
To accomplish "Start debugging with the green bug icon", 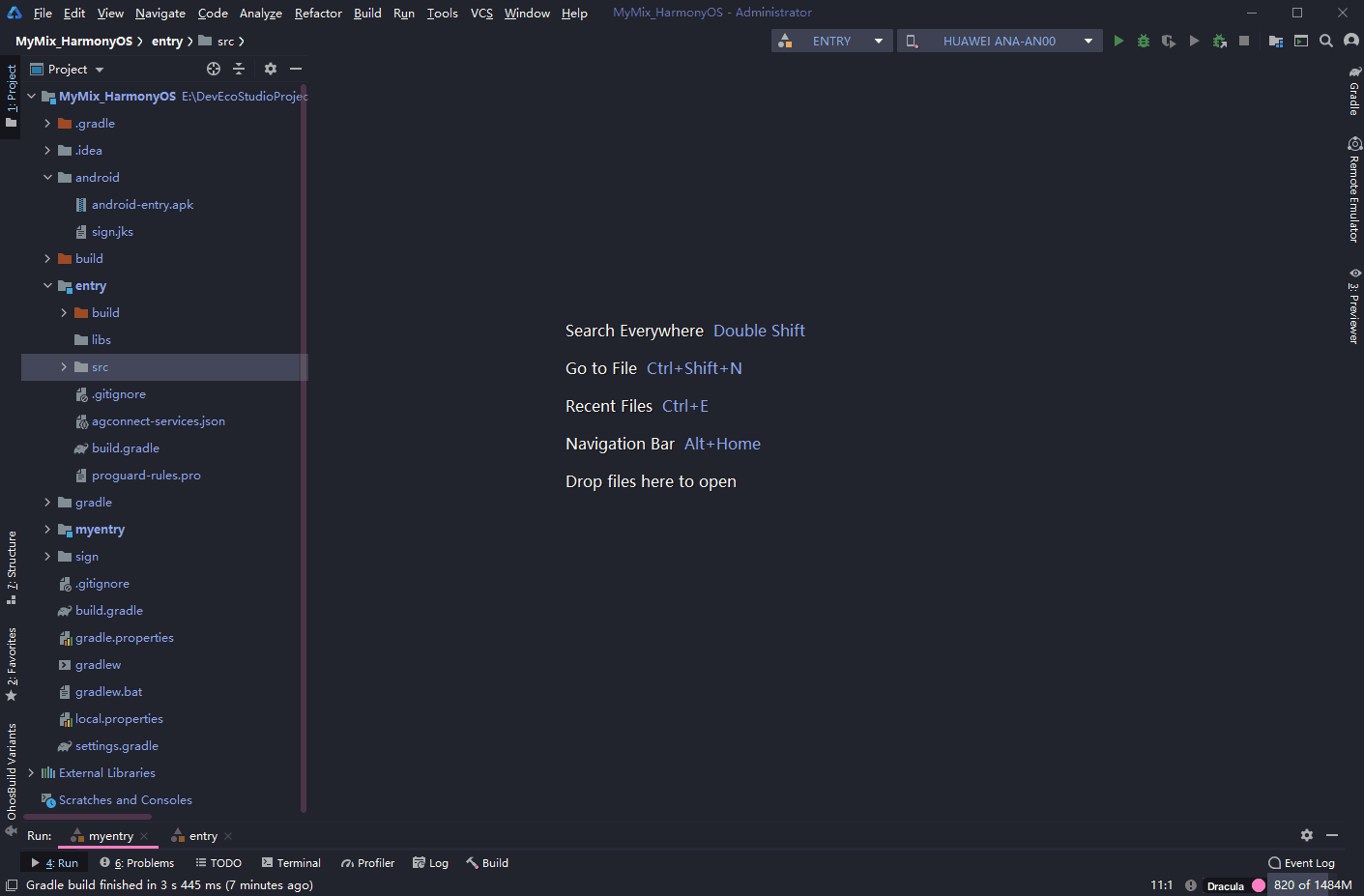I will [1144, 41].
